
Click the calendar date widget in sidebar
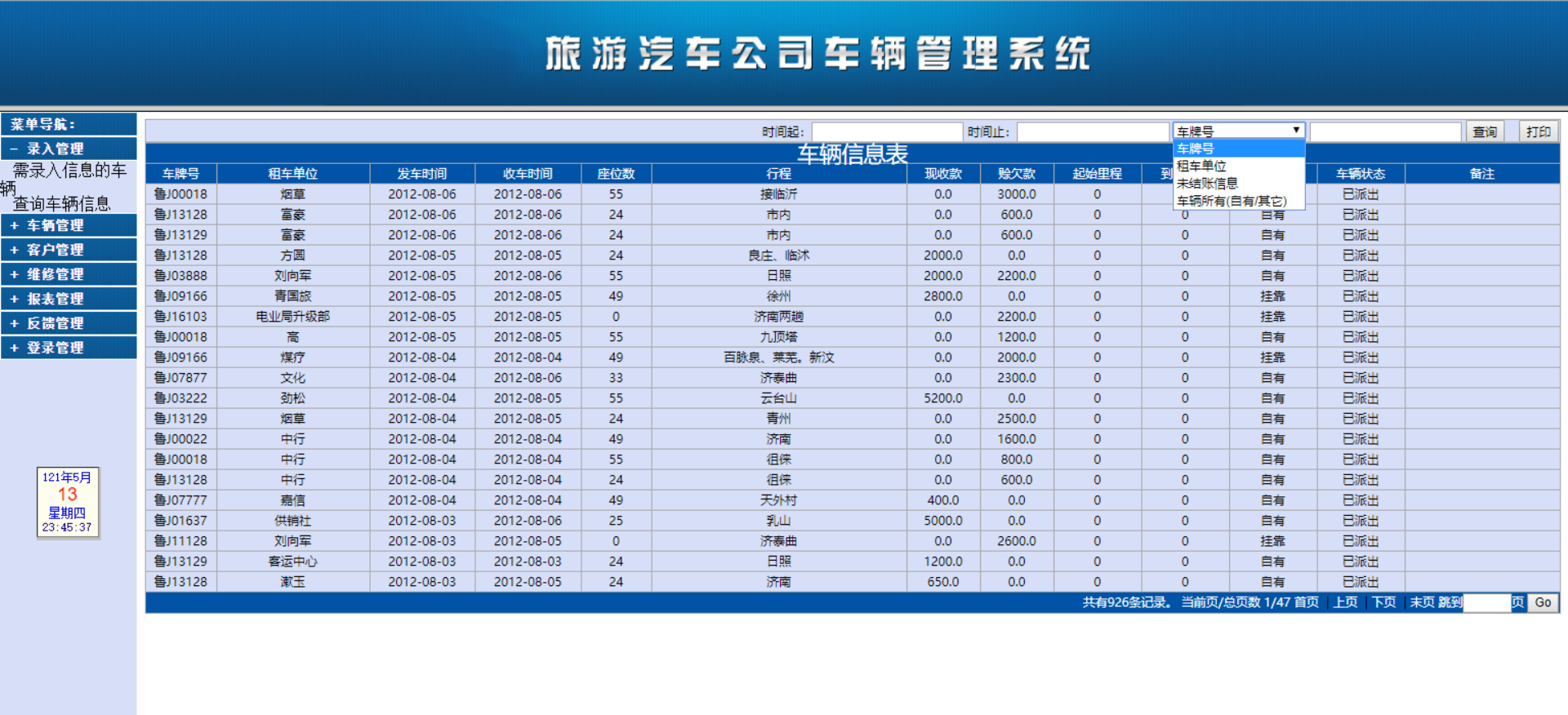click(x=68, y=502)
